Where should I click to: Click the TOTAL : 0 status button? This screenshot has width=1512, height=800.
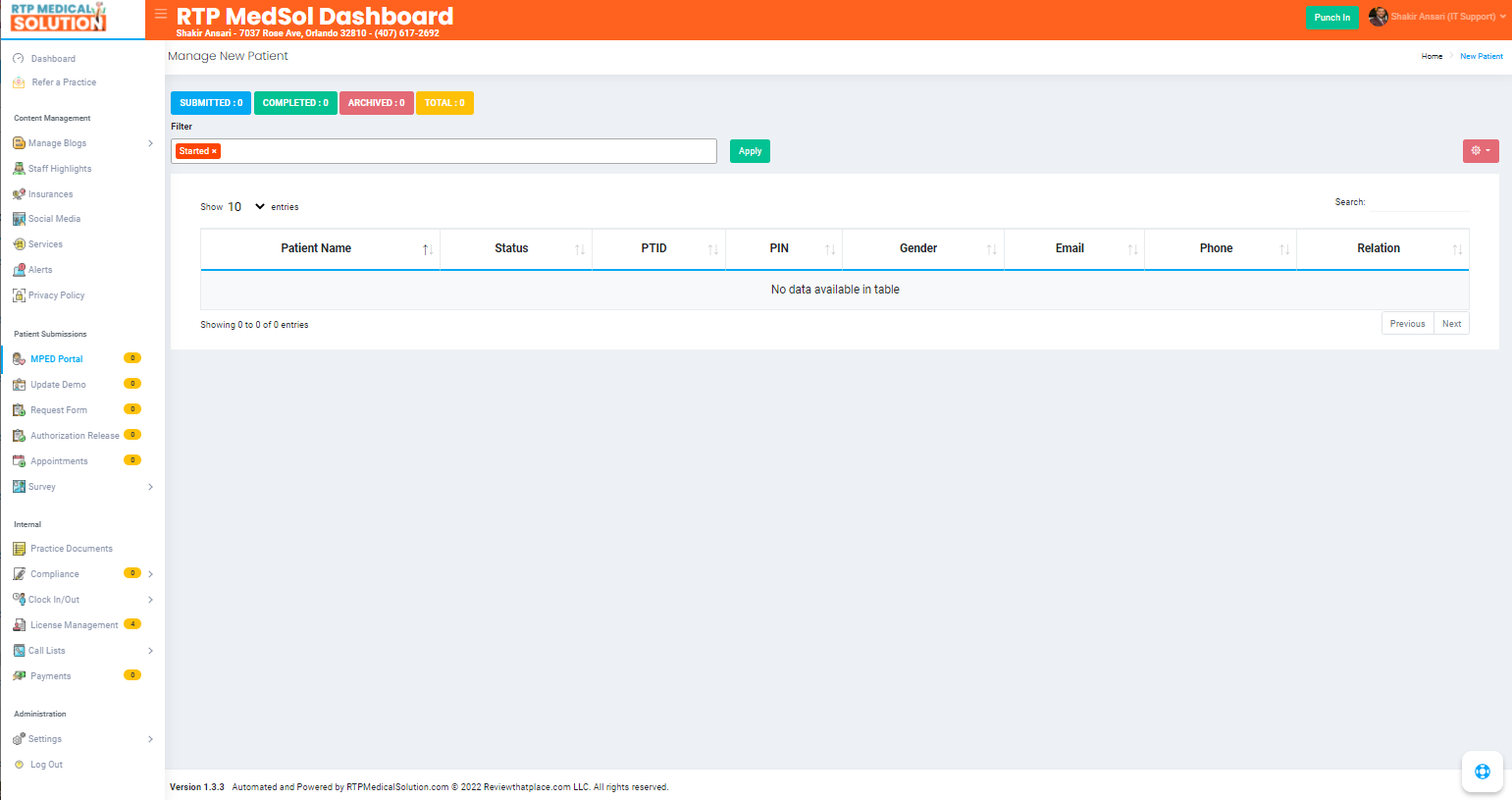444,103
